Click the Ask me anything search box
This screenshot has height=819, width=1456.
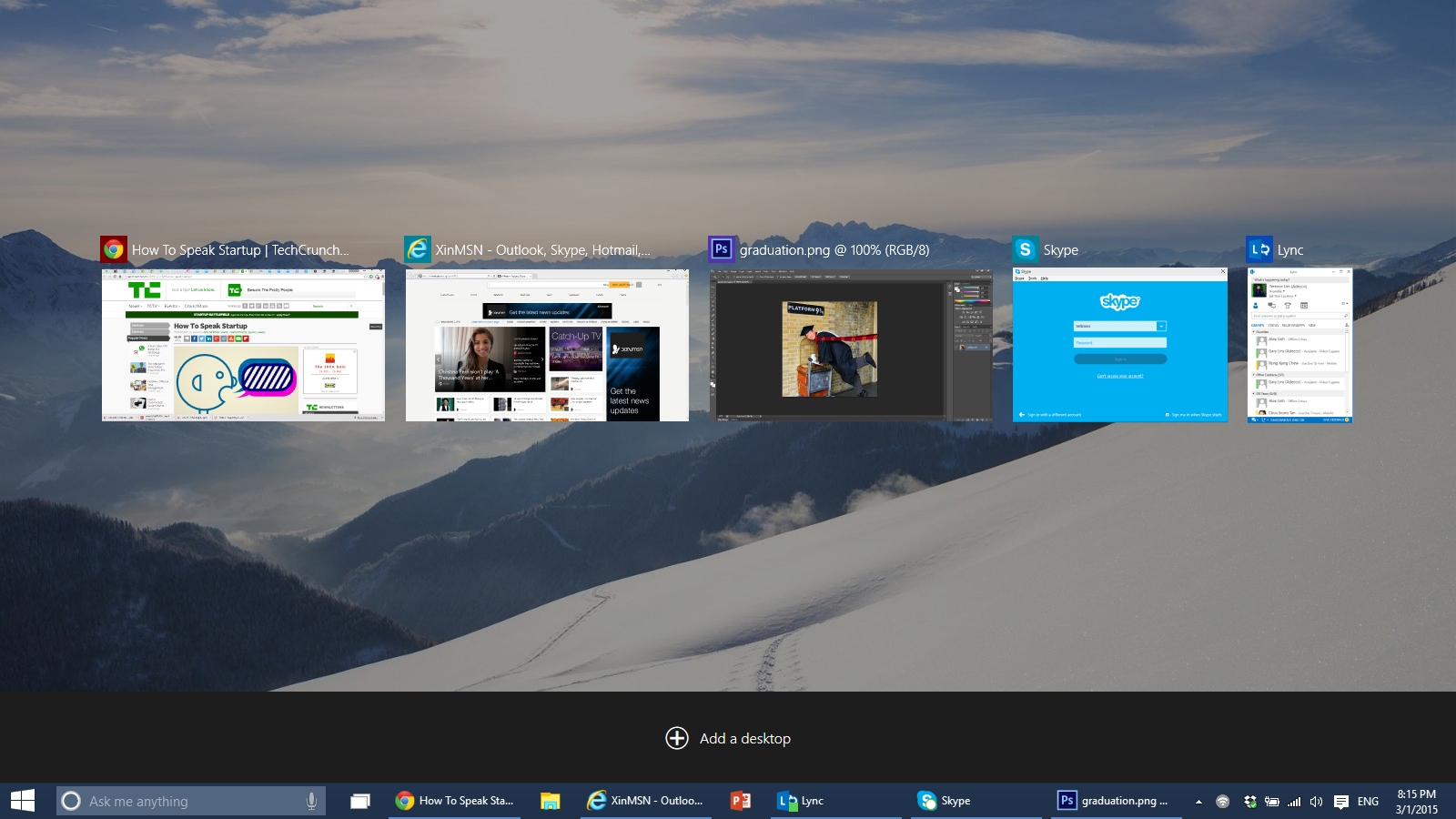pos(191,801)
